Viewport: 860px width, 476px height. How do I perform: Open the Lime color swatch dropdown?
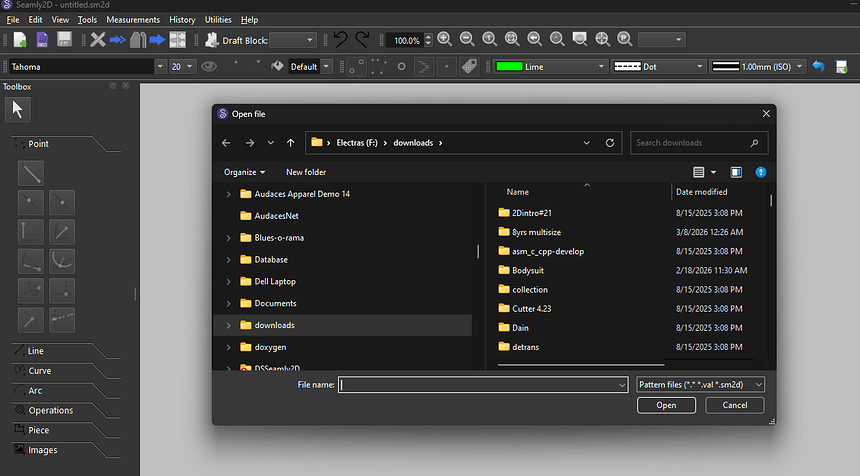(x=550, y=66)
